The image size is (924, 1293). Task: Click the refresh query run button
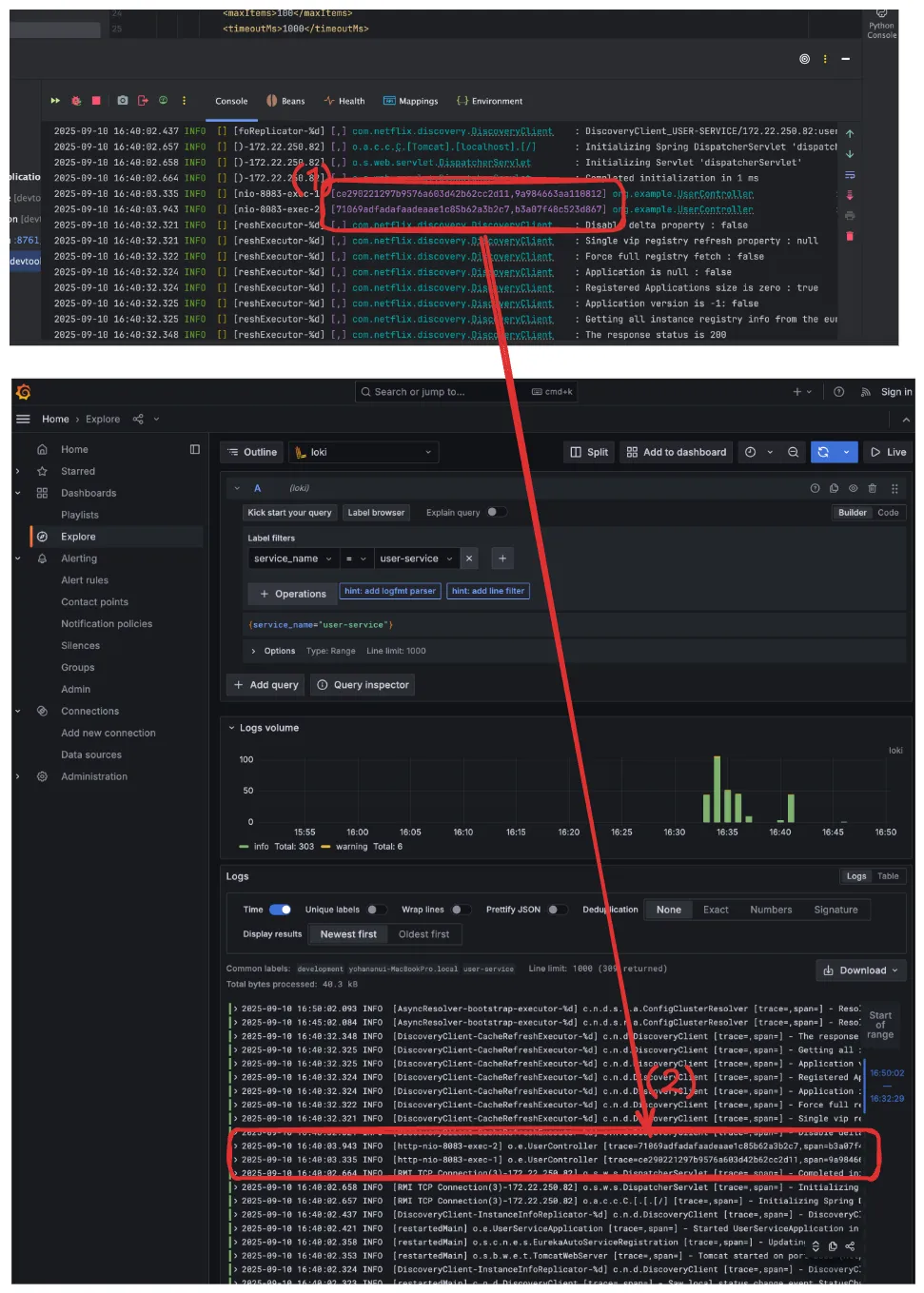click(823, 452)
